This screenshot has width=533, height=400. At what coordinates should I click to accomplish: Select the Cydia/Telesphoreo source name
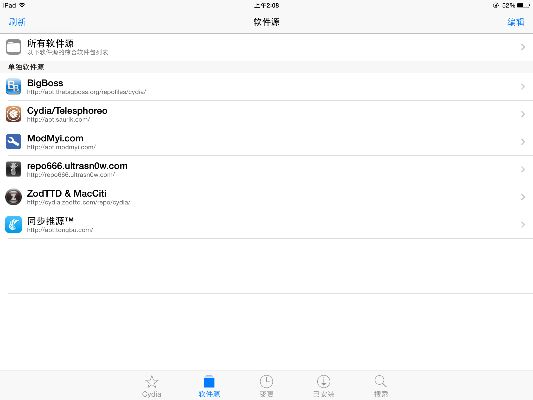tap(67, 110)
